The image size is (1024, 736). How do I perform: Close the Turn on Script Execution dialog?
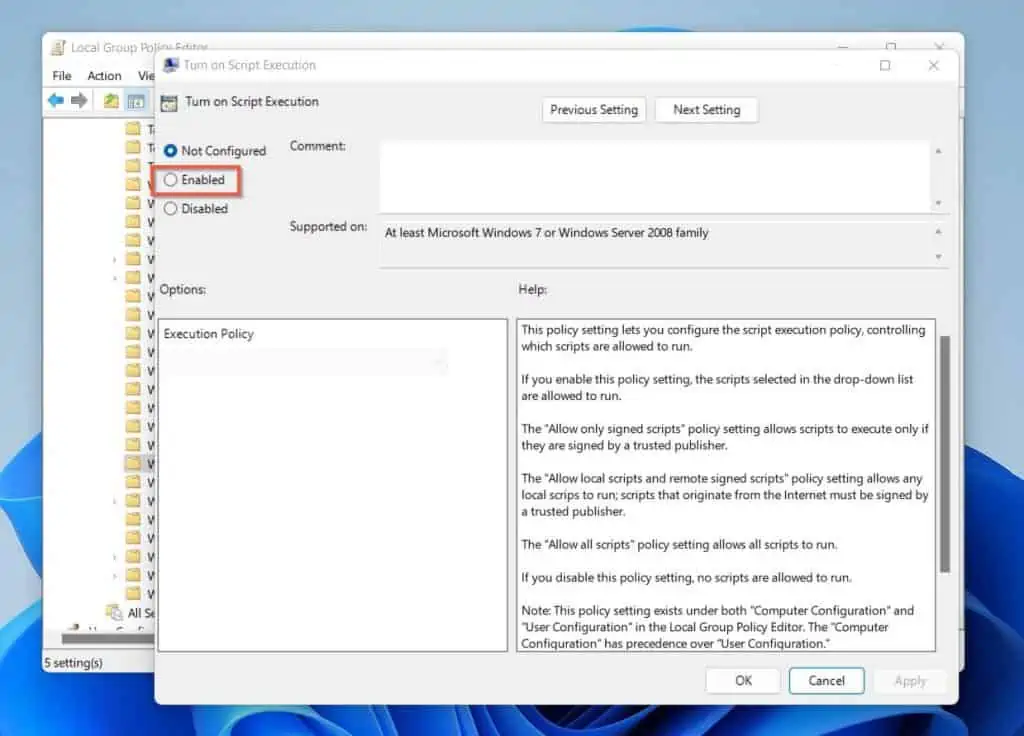tap(933, 65)
